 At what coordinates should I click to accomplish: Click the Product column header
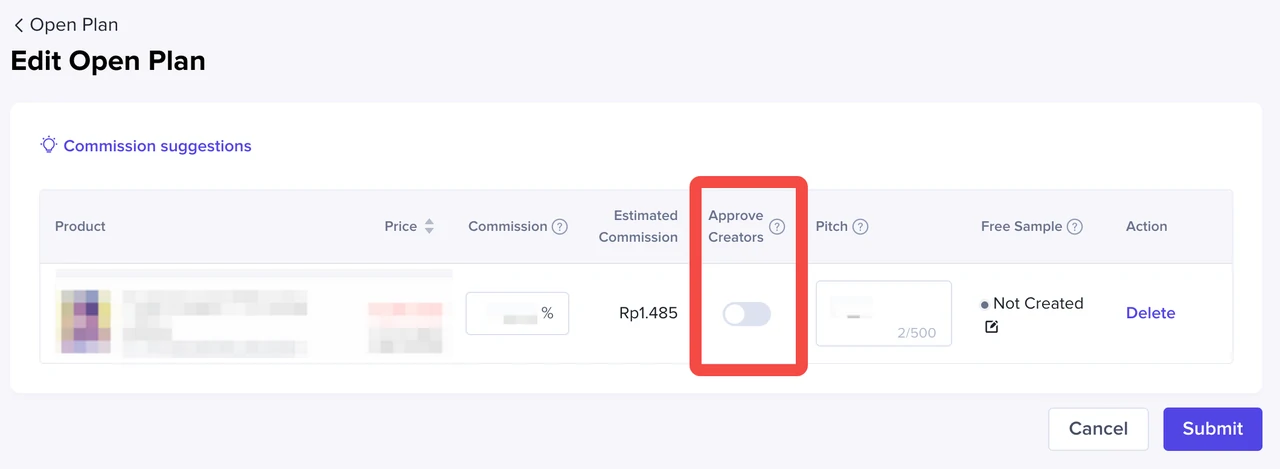point(80,227)
